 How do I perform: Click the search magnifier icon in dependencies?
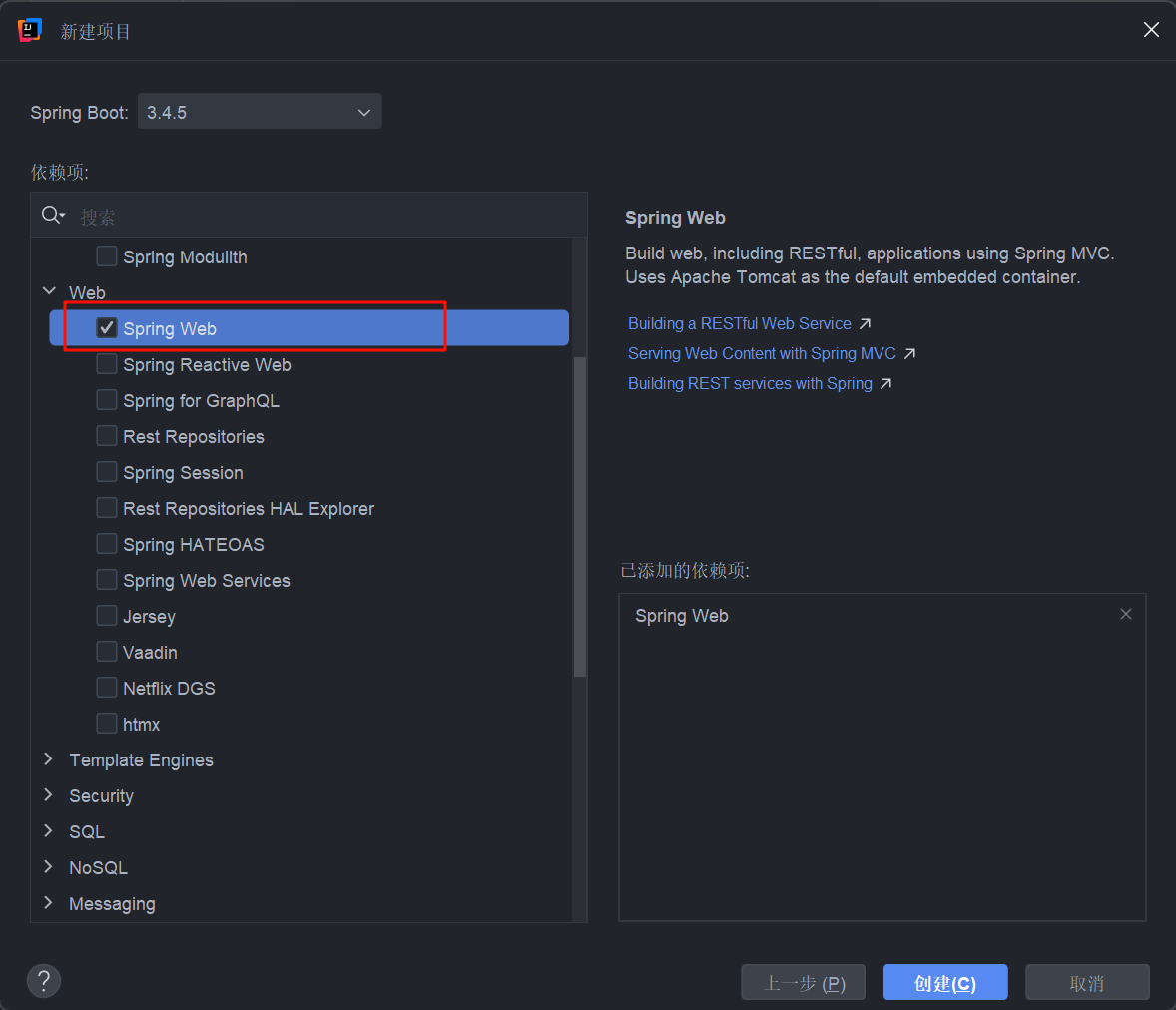coord(53,216)
